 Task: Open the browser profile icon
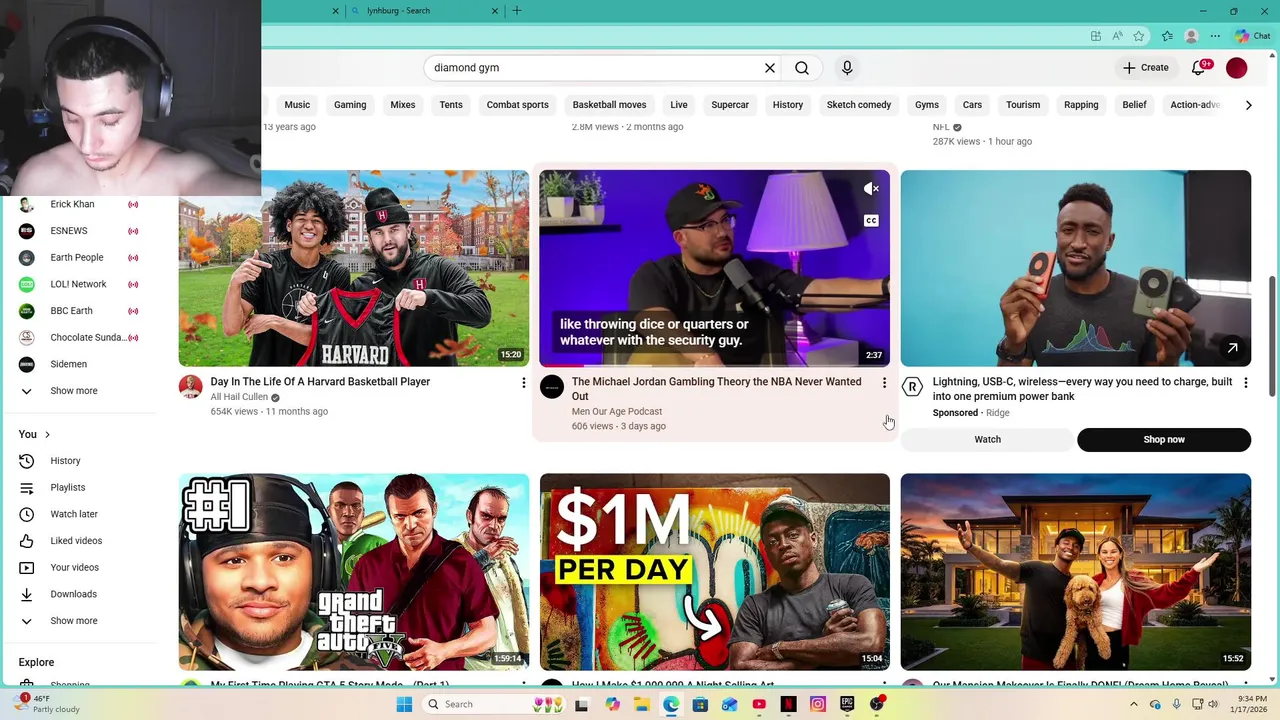pos(1191,36)
